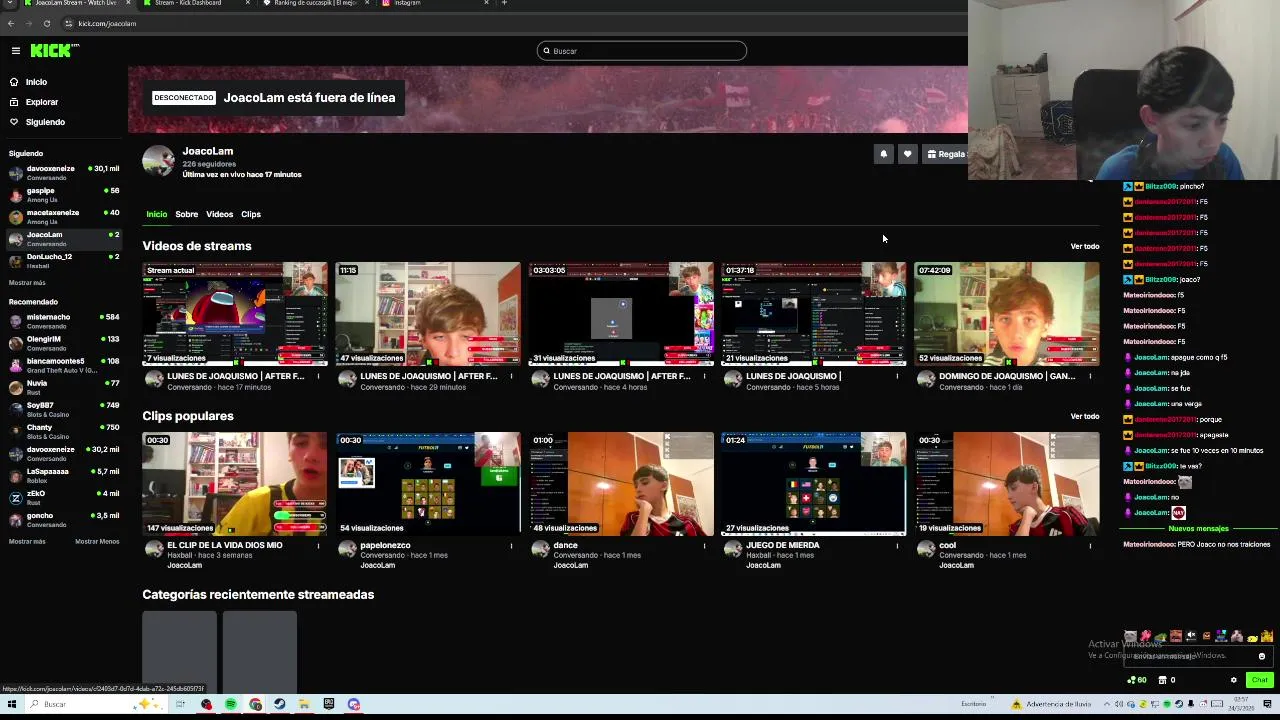1280x720 pixels.
Task: Play EL CLIP DE LA VIDA DIOS MIO clip
Action: click(x=235, y=484)
